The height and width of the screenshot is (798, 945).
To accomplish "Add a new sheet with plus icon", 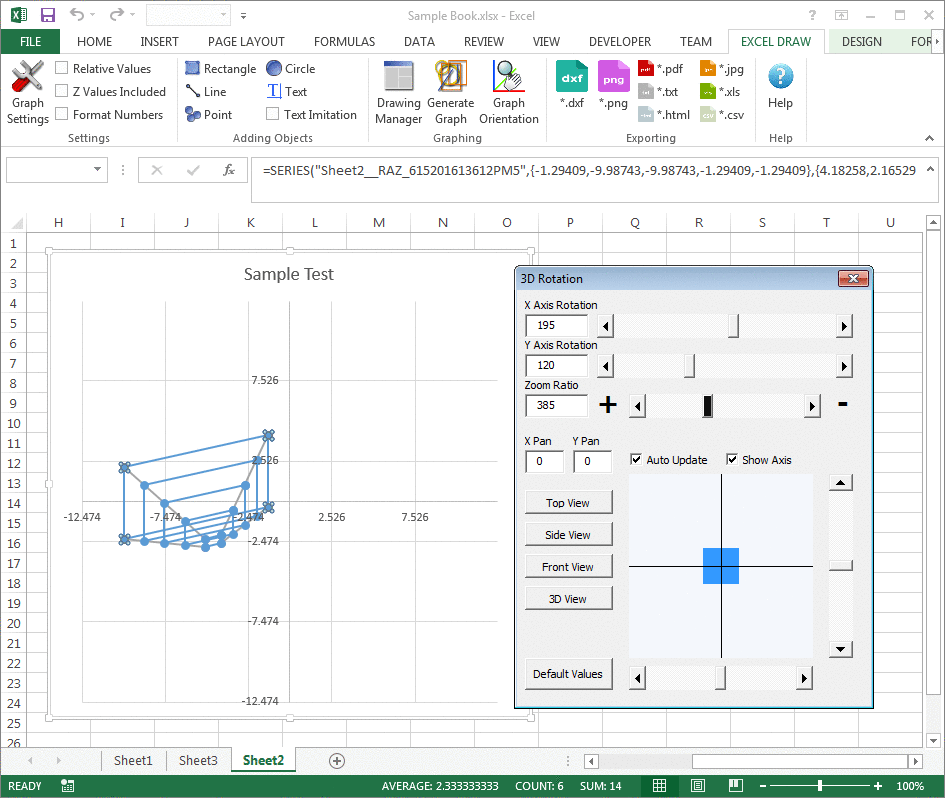I will point(337,761).
